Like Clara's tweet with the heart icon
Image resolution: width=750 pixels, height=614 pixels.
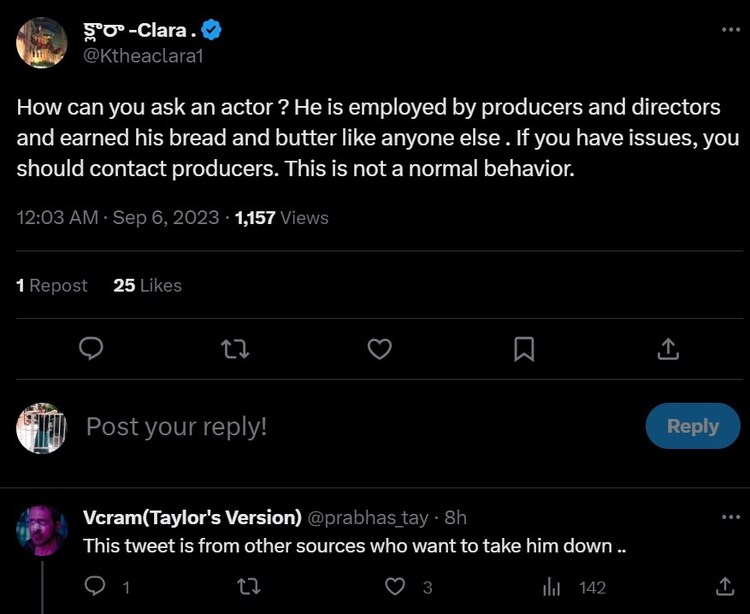[x=379, y=348]
